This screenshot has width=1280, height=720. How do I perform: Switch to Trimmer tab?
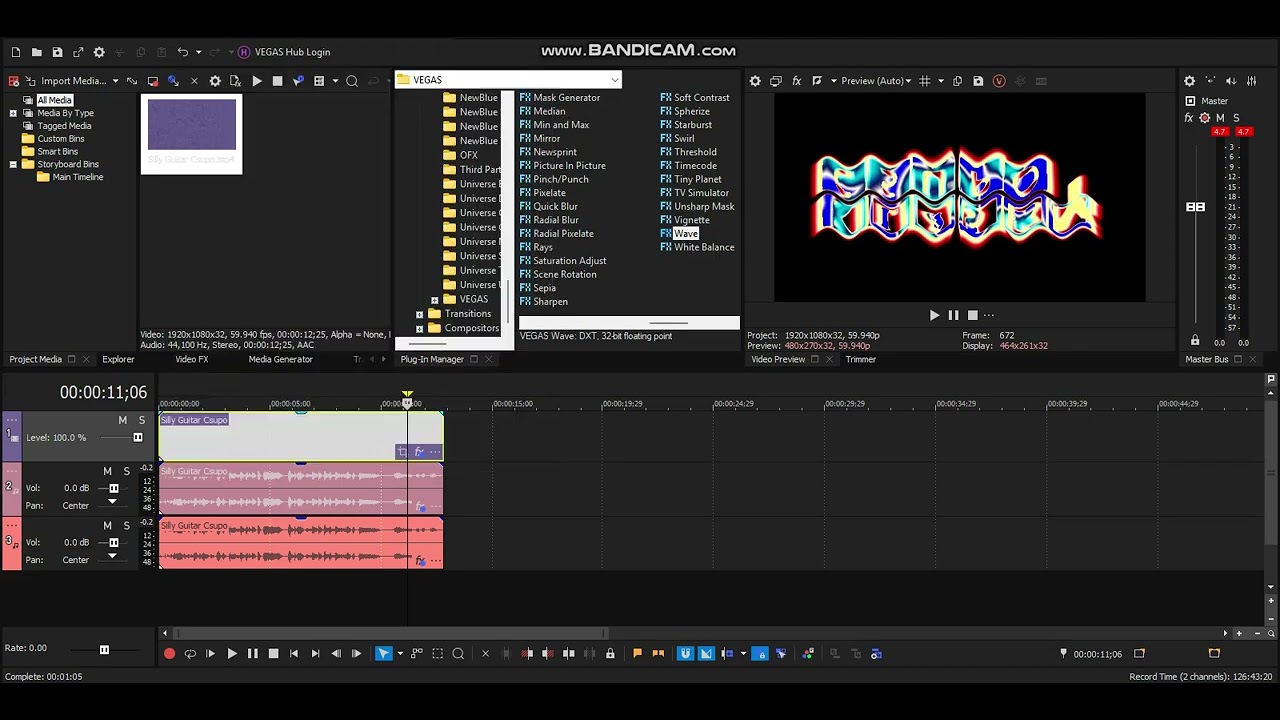pos(860,359)
